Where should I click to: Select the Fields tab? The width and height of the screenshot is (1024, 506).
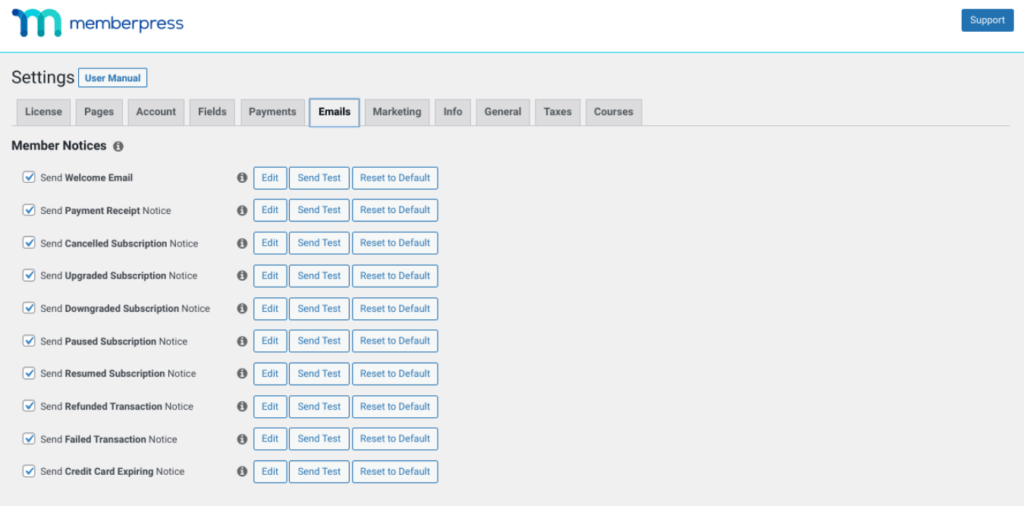(212, 112)
